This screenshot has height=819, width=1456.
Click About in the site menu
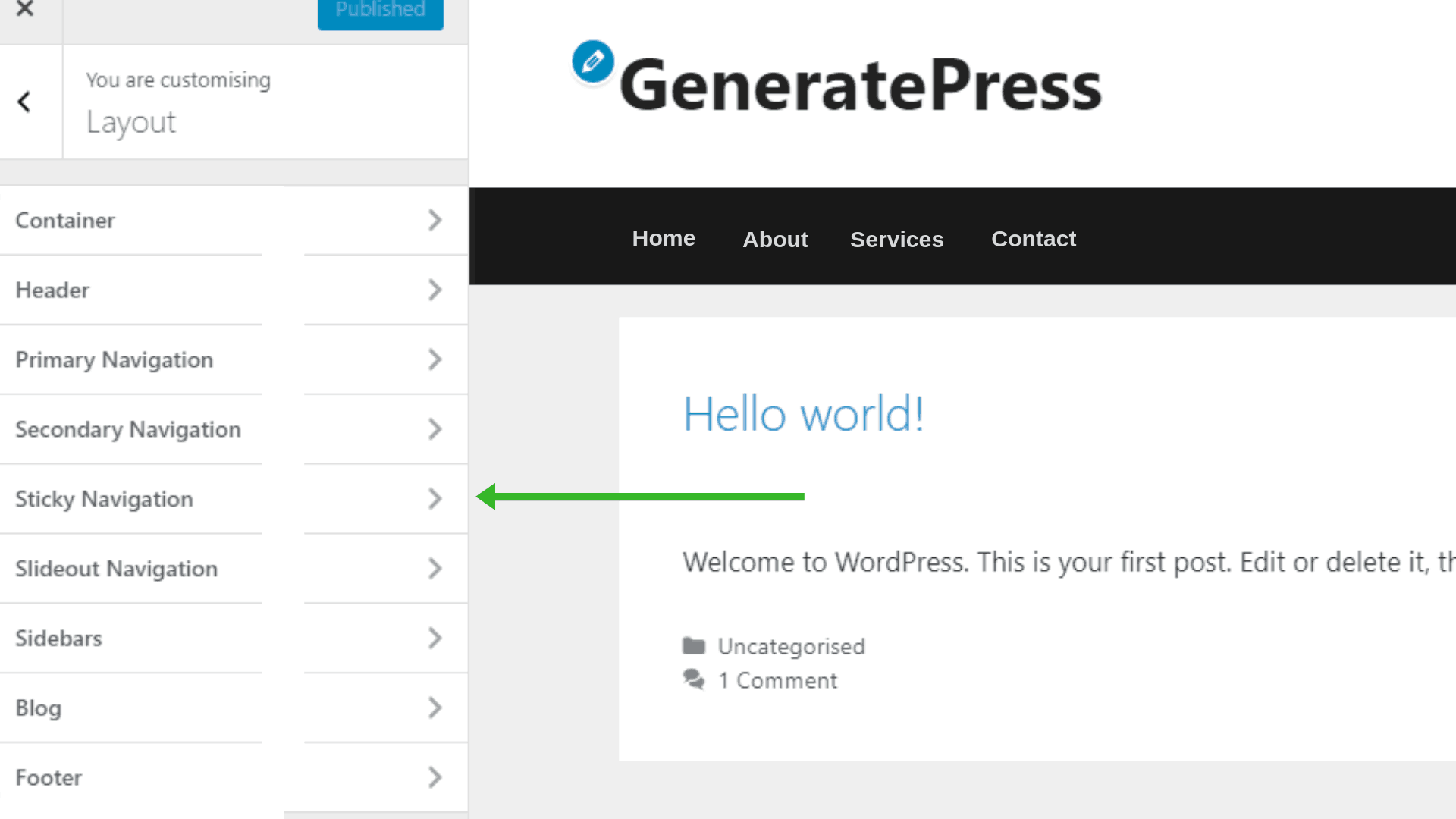click(x=775, y=240)
